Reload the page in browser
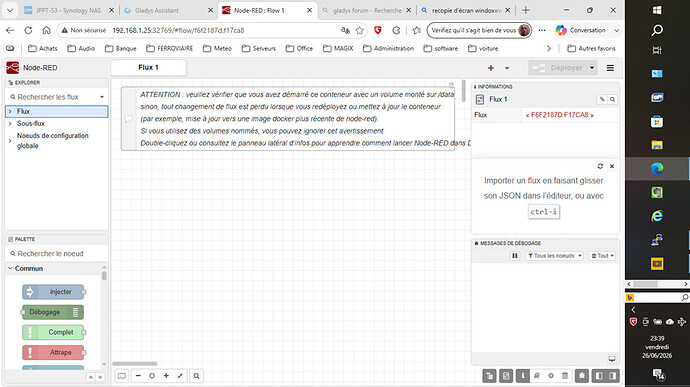Image resolution: width=690 pixels, height=387 pixels. click(28, 30)
